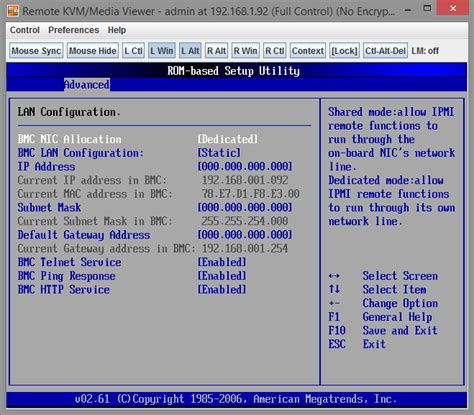Click the Subnet Mask value field
The image size is (474, 415).
tap(245, 208)
